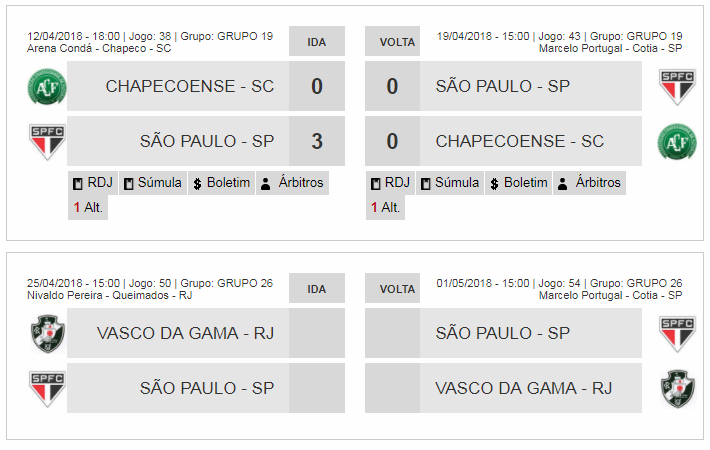Open Boletim for the IDA game
Image resolution: width=710 pixels, height=450 pixels.
221,183
